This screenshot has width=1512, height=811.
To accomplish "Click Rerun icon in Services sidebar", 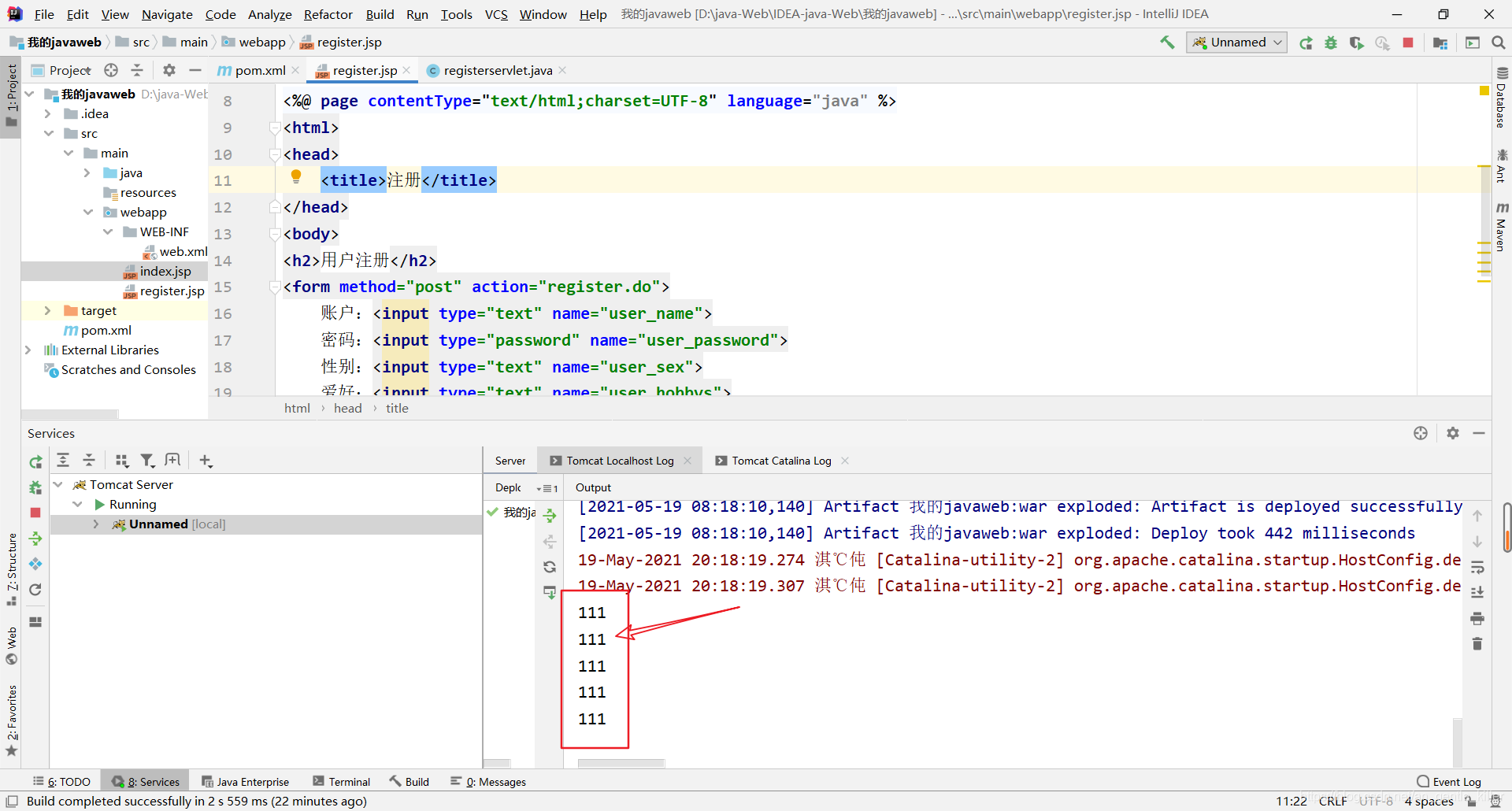I will click(35, 461).
